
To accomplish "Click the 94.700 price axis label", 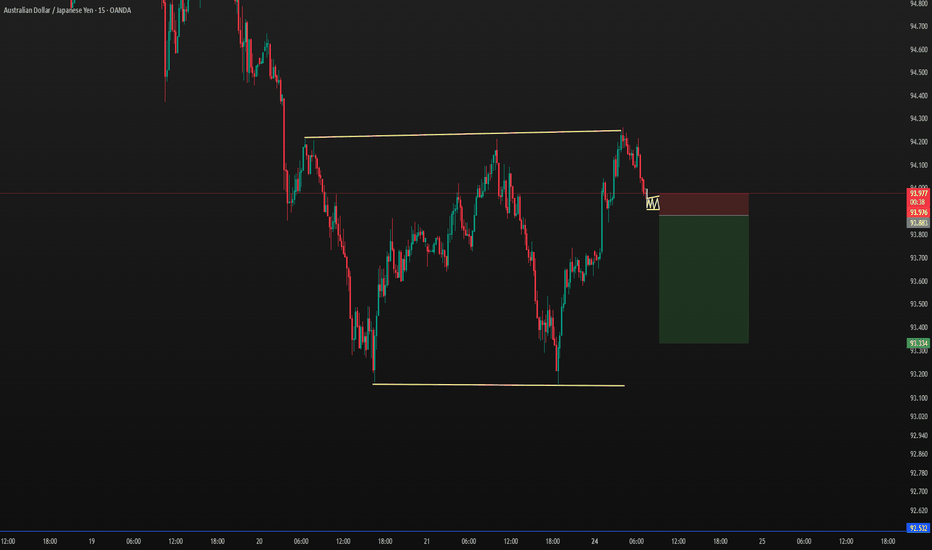I will [x=918, y=26].
